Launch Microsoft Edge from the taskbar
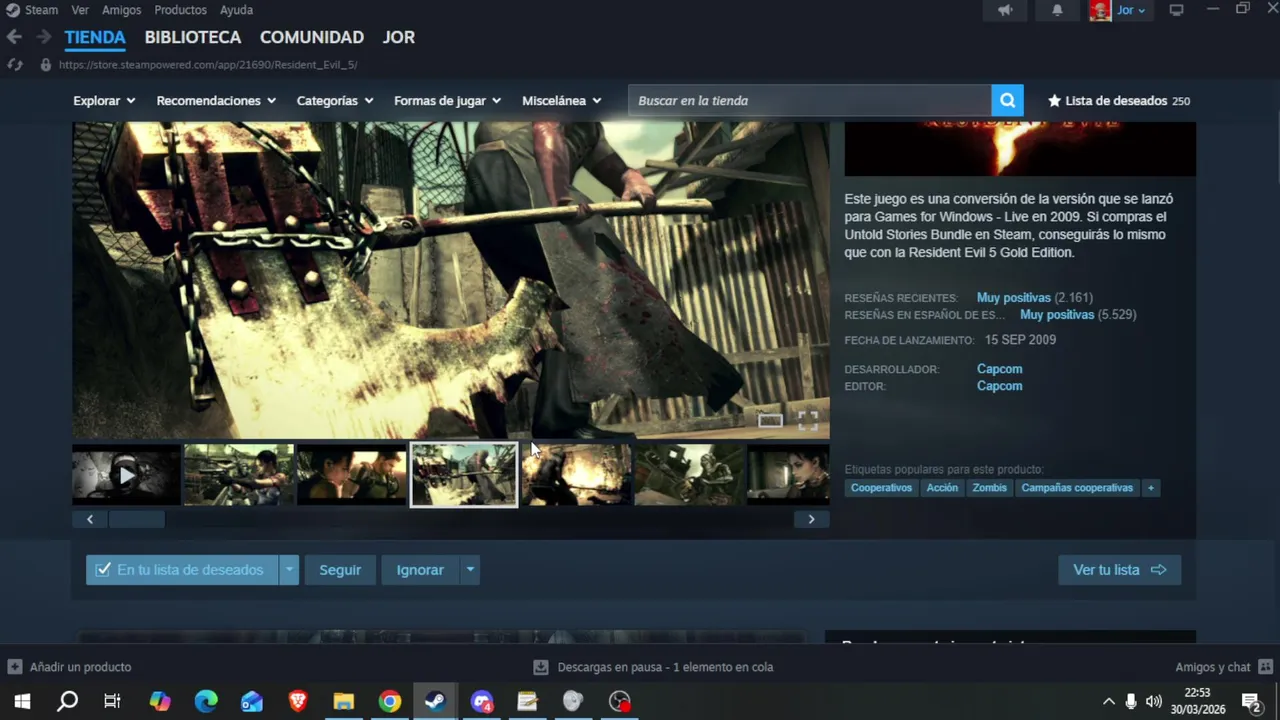The height and width of the screenshot is (720, 1280). coord(206,701)
